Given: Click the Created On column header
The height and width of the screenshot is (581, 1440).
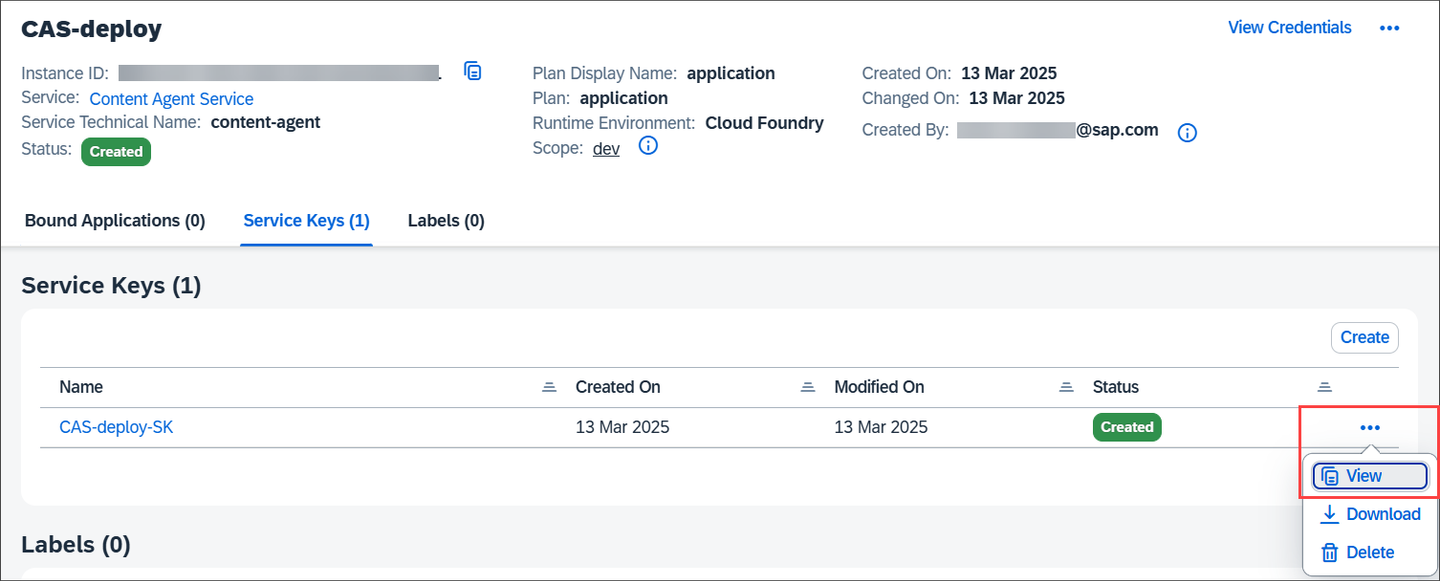Looking at the screenshot, I should [618, 387].
